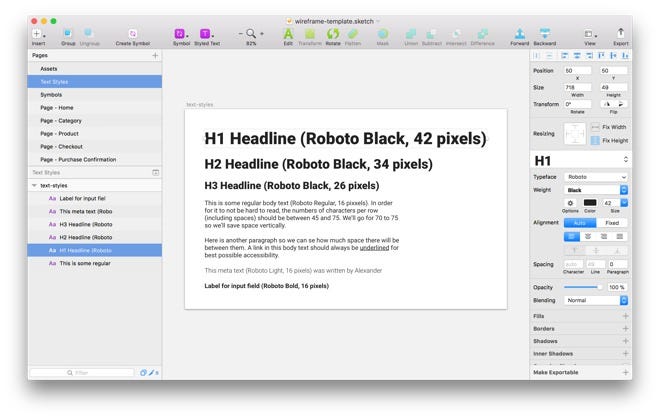
Task: Click the Mask tool icon
Action: (x=383, y=33)
